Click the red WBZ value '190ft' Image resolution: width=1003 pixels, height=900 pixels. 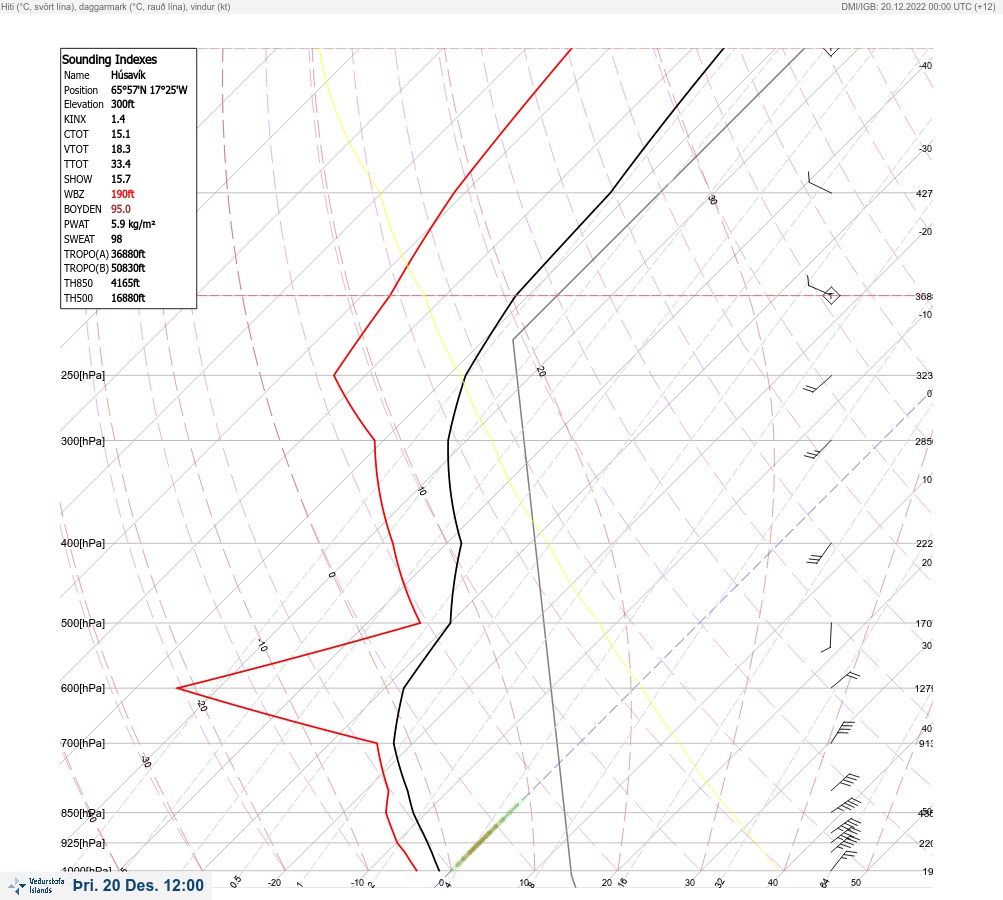pyautogui.click(x=123, y=194)
